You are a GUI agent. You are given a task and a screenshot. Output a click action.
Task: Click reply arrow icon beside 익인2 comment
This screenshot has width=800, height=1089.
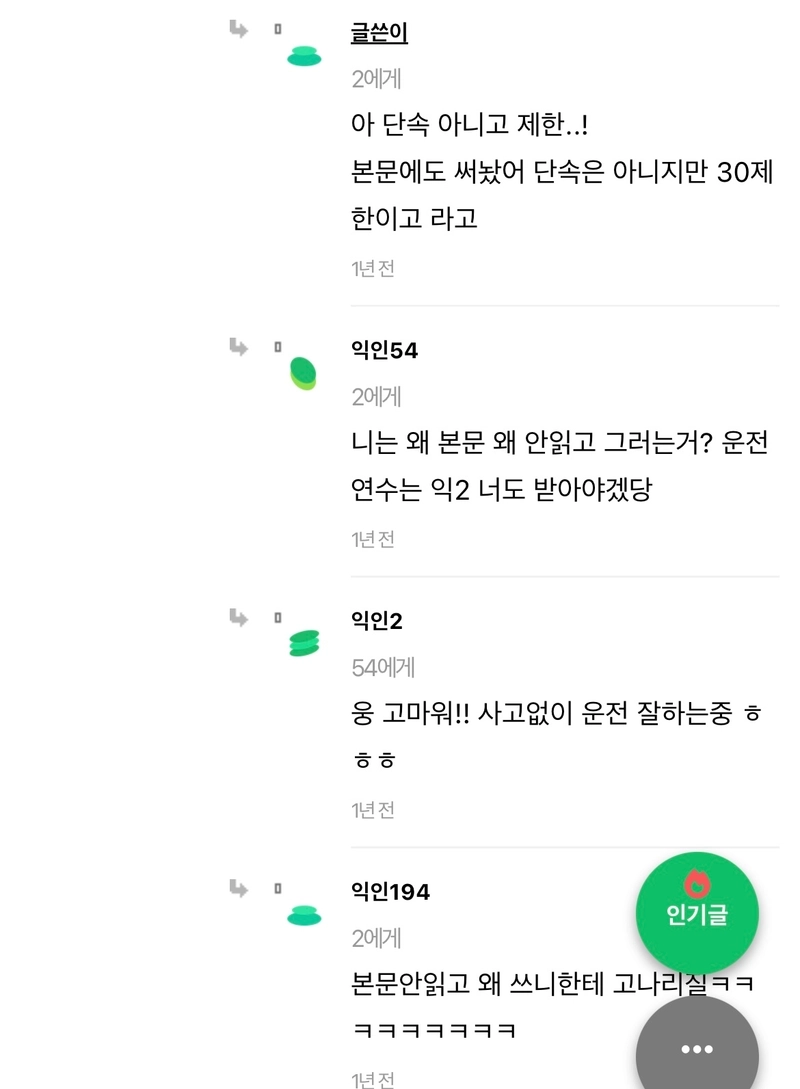(x=238, y=617)
